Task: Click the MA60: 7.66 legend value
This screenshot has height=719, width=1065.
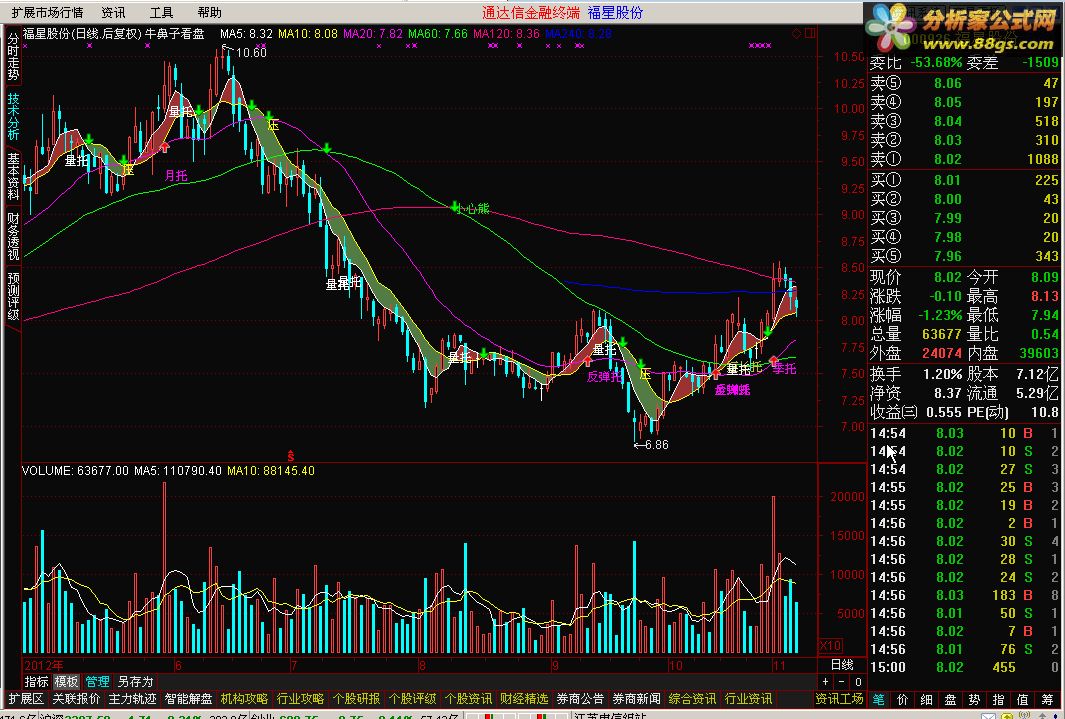Action: 438,33
